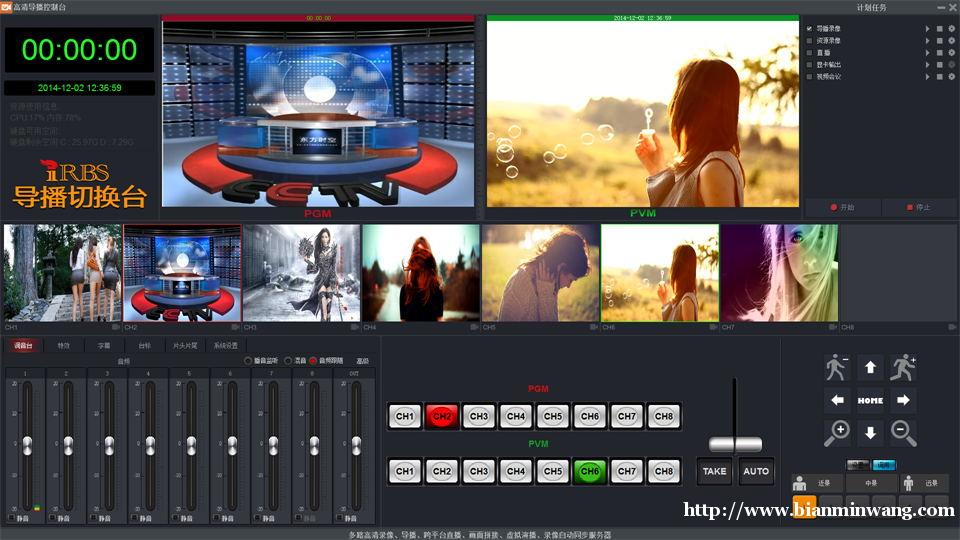Viewport: 960px width, 540px height.
Task: Switch to the 字幕 tab
Action: pos(104,346)
